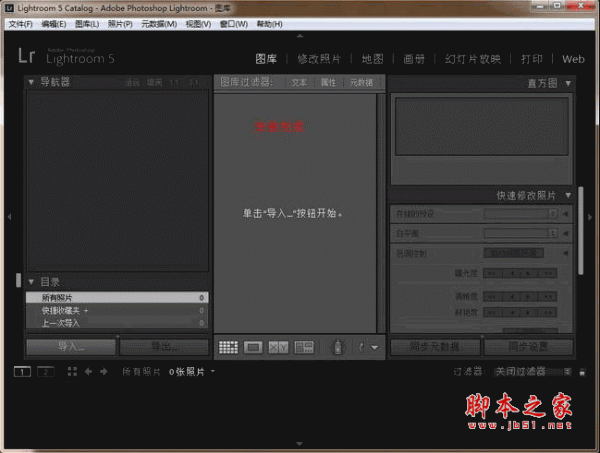600x453 pixels.
Task: Open toolbar content dropdown arrow
Action: click(x=375, y=347)
